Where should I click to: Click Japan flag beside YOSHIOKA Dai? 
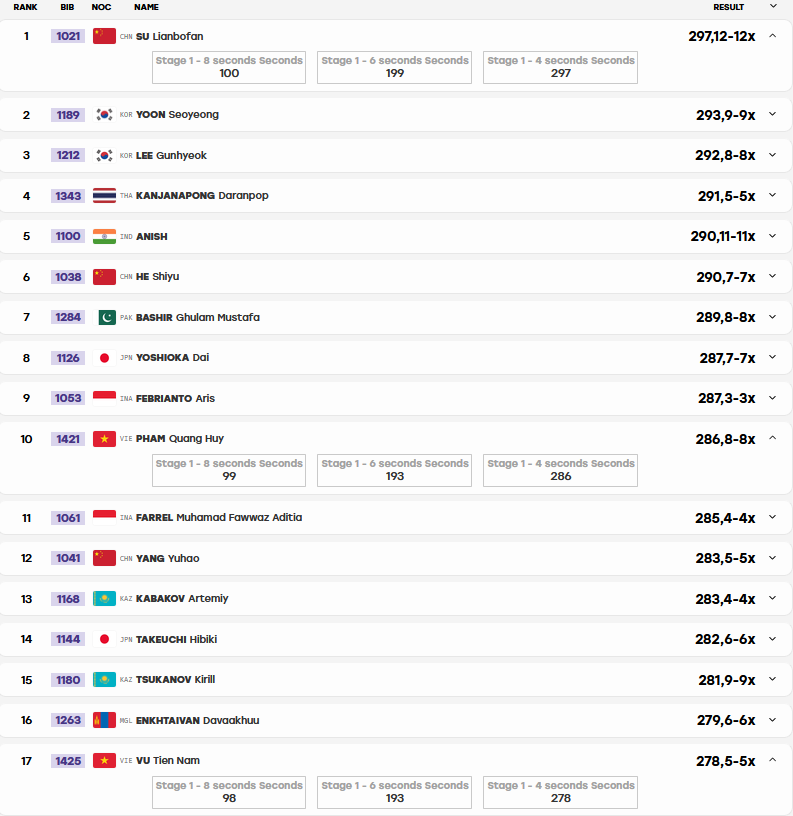tap(104, 358)
